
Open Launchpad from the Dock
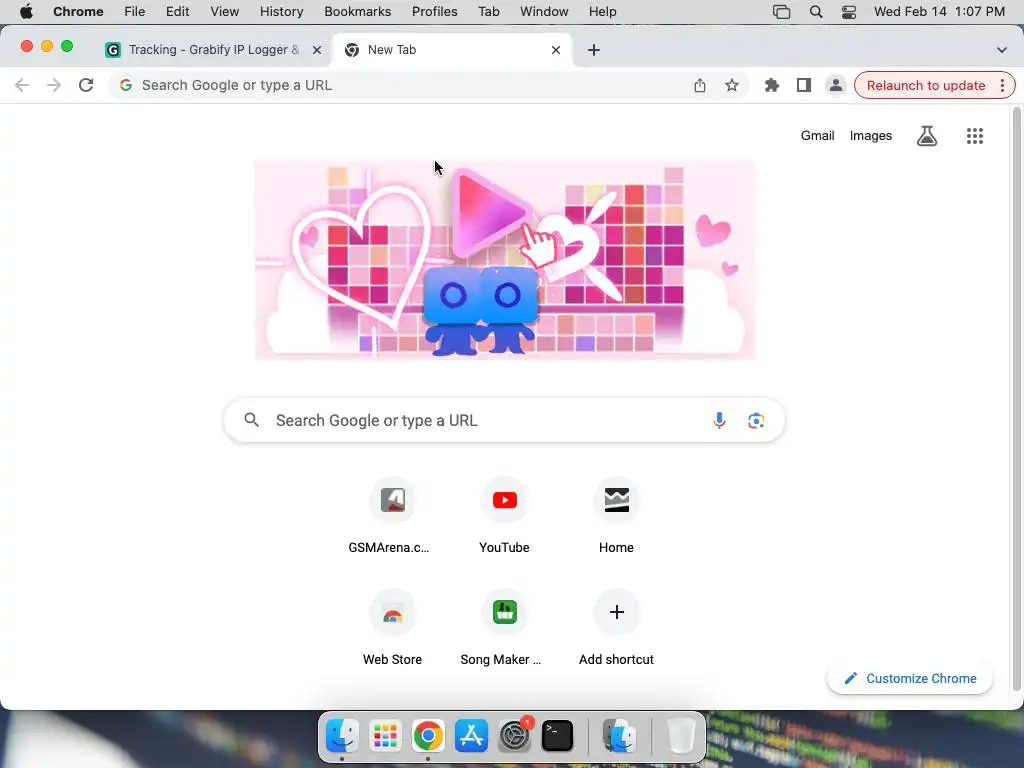point(385,736)
